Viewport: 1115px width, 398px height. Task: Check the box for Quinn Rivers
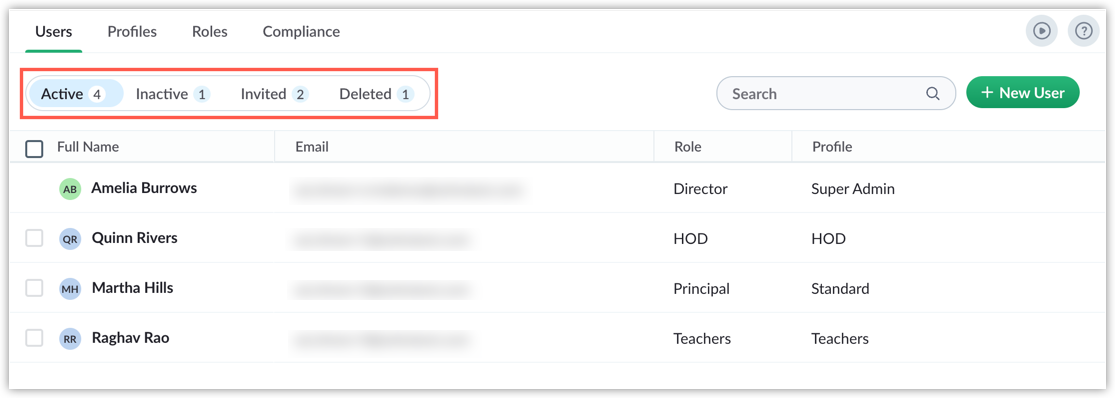[34, 238]
